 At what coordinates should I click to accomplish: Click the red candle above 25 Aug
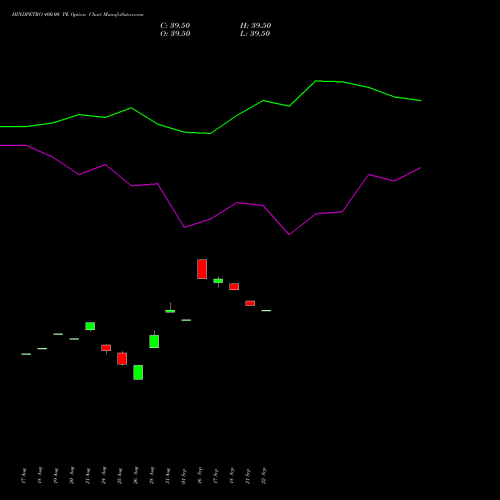click(122, 359)
